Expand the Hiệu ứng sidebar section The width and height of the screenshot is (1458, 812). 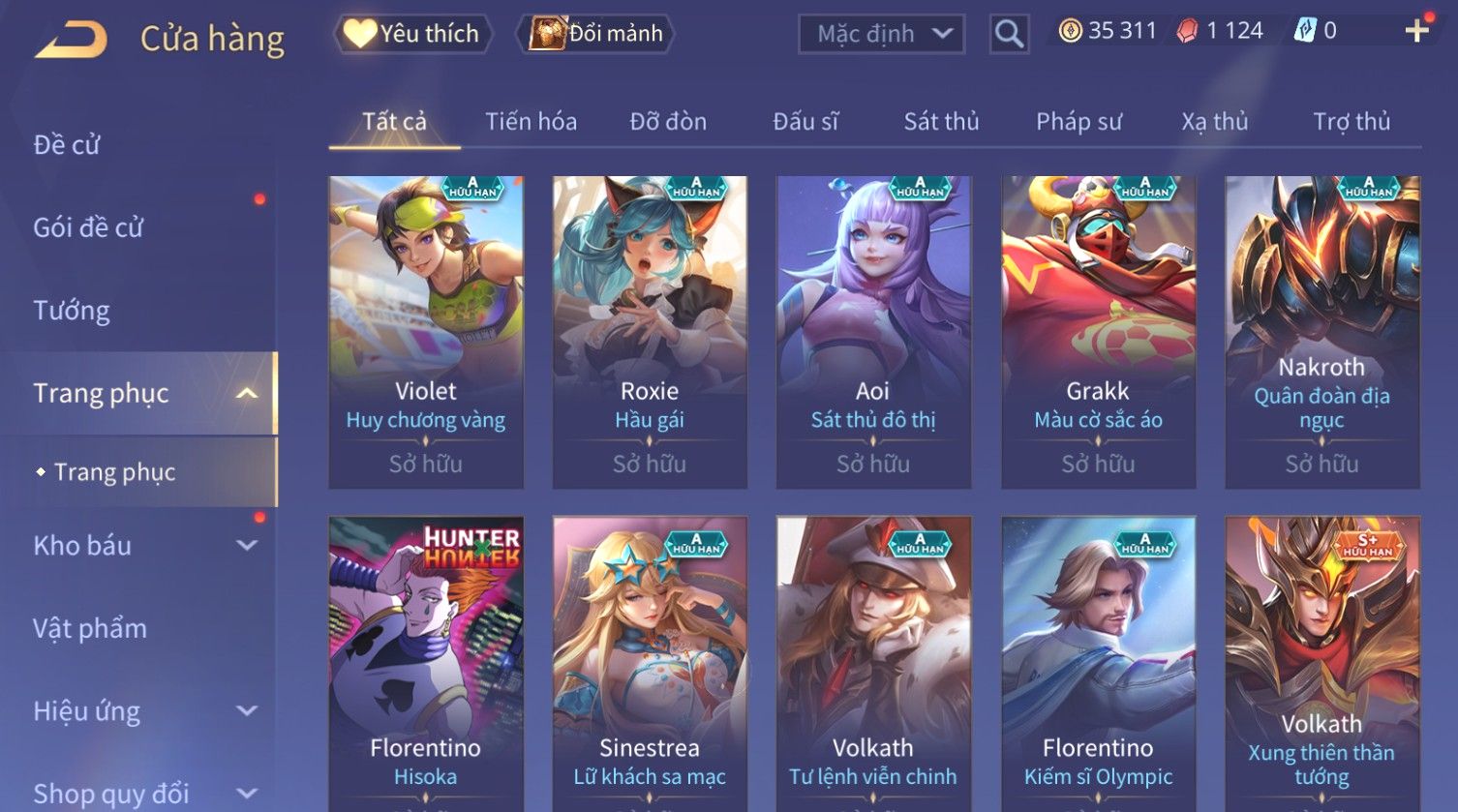247,711
